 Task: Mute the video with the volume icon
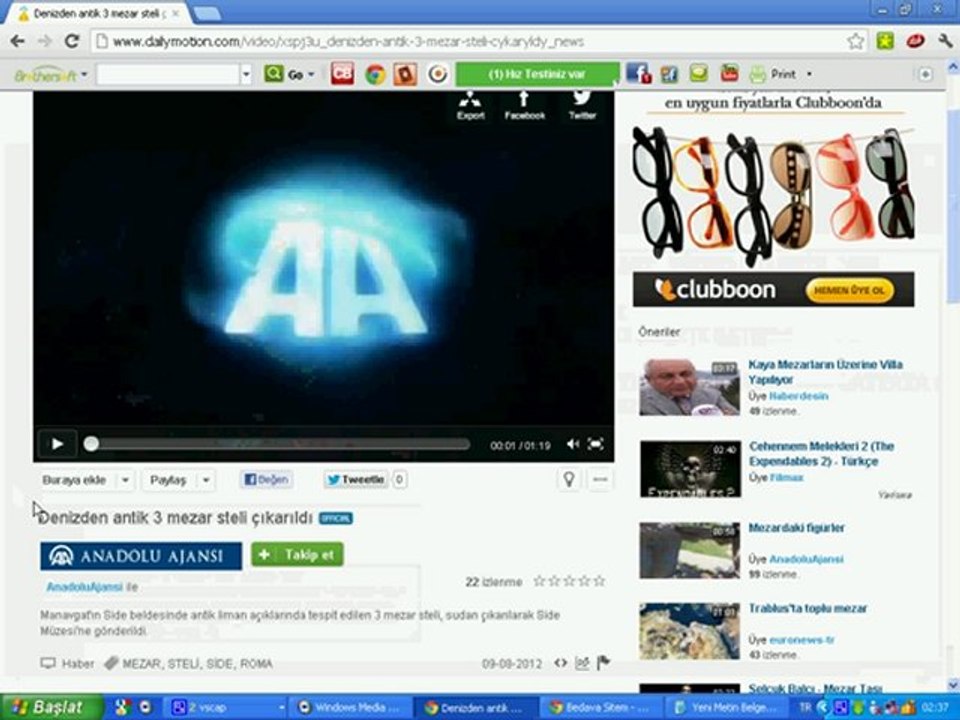pyautogui.click(x=572, y=444)
